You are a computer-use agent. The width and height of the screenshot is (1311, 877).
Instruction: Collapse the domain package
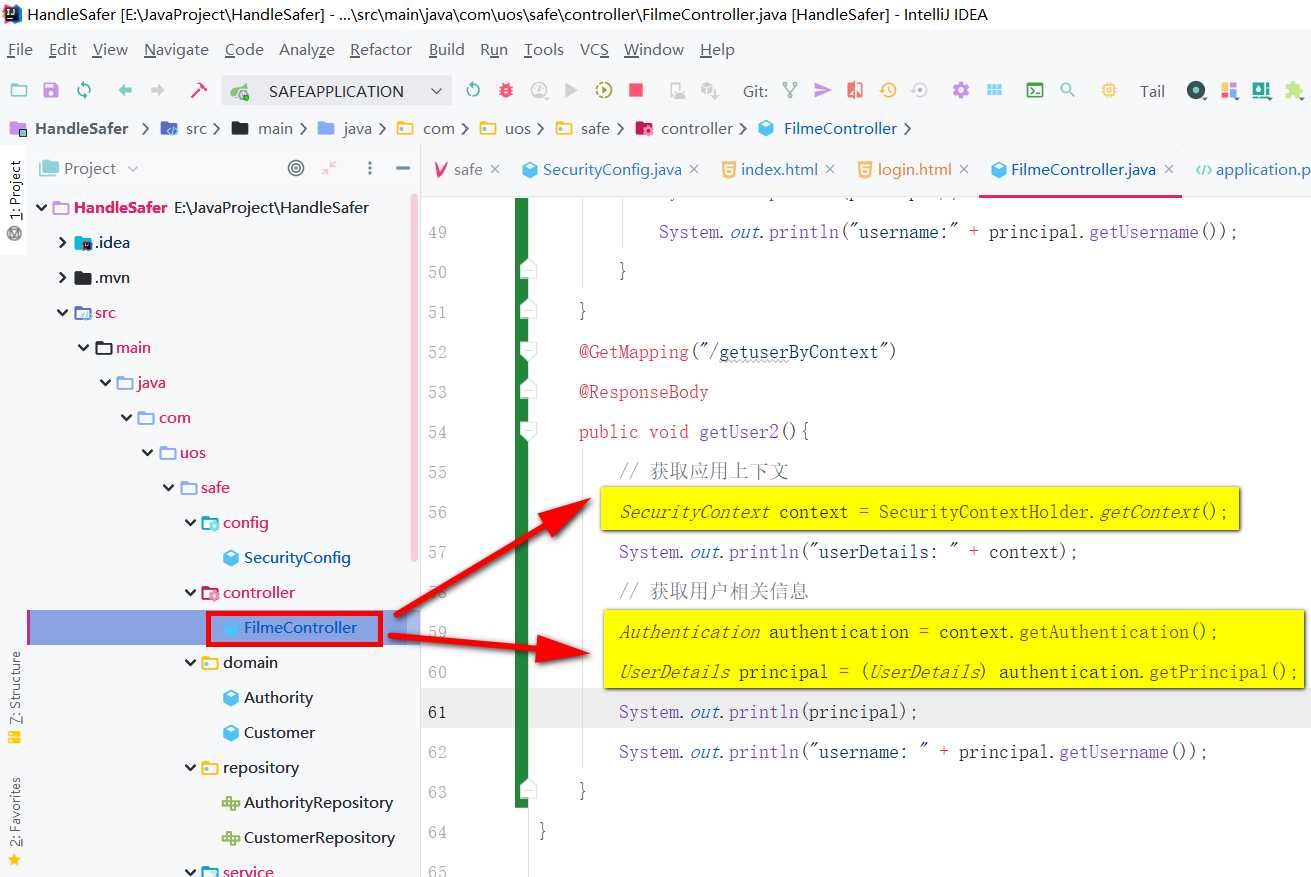click(x=190, y=663)
